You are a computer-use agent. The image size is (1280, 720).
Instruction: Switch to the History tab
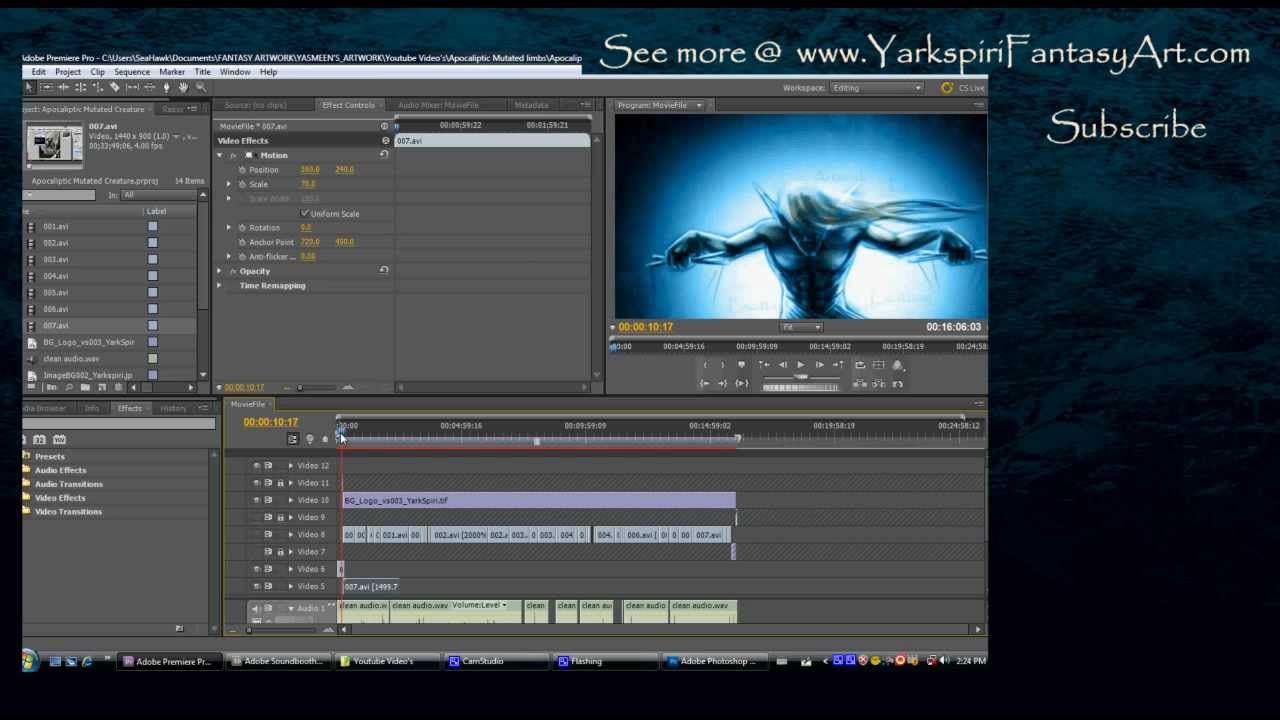[173, 408]
